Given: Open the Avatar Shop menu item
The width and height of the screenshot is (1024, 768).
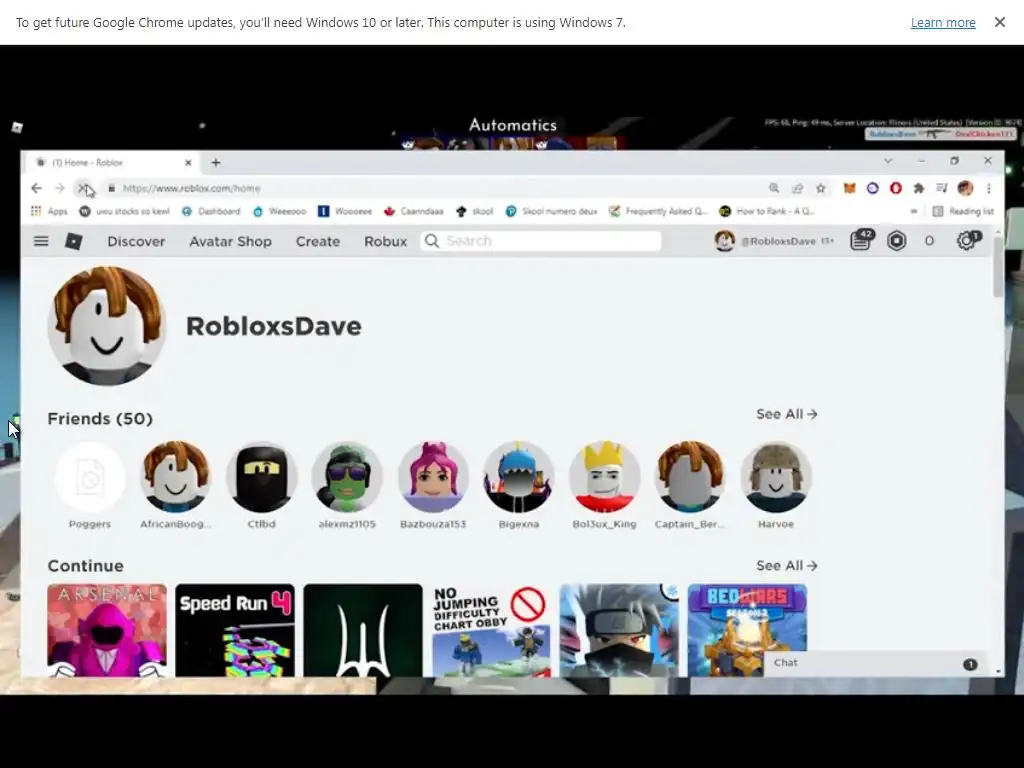Looking at the screenshot, I should [230, 241].
